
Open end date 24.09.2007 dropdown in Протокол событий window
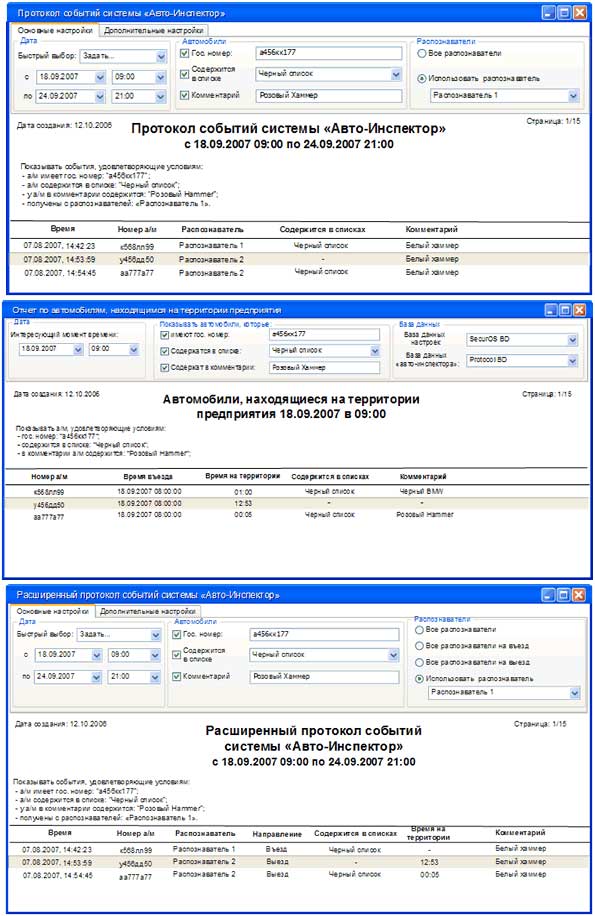(x=100, y=96)
